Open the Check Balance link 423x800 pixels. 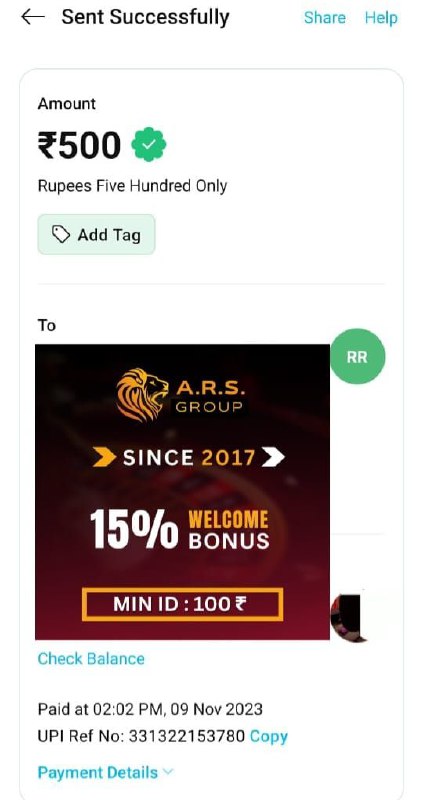pyautogui.click(x=91, y=659)
